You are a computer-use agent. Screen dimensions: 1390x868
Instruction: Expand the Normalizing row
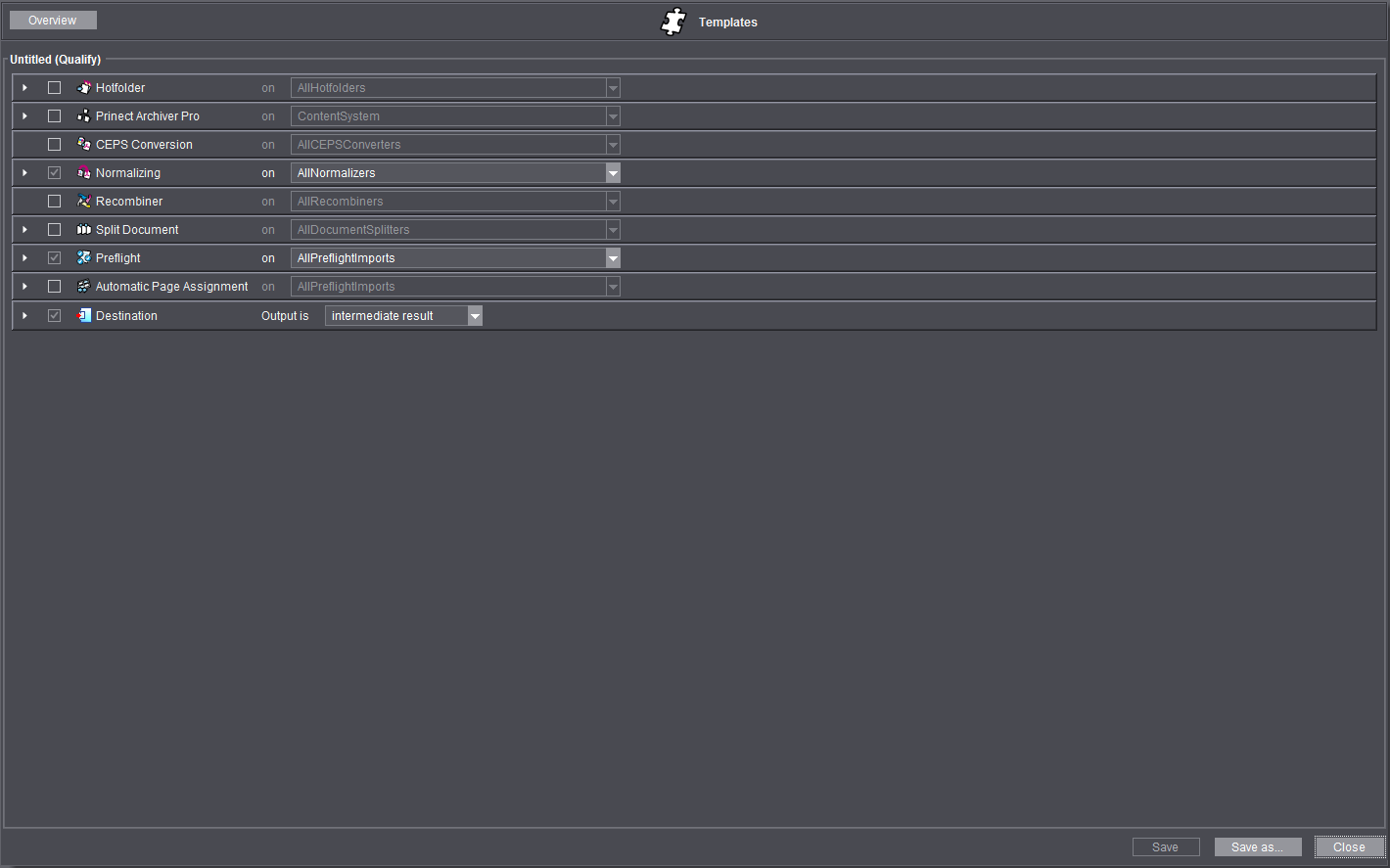click(24, 173)
